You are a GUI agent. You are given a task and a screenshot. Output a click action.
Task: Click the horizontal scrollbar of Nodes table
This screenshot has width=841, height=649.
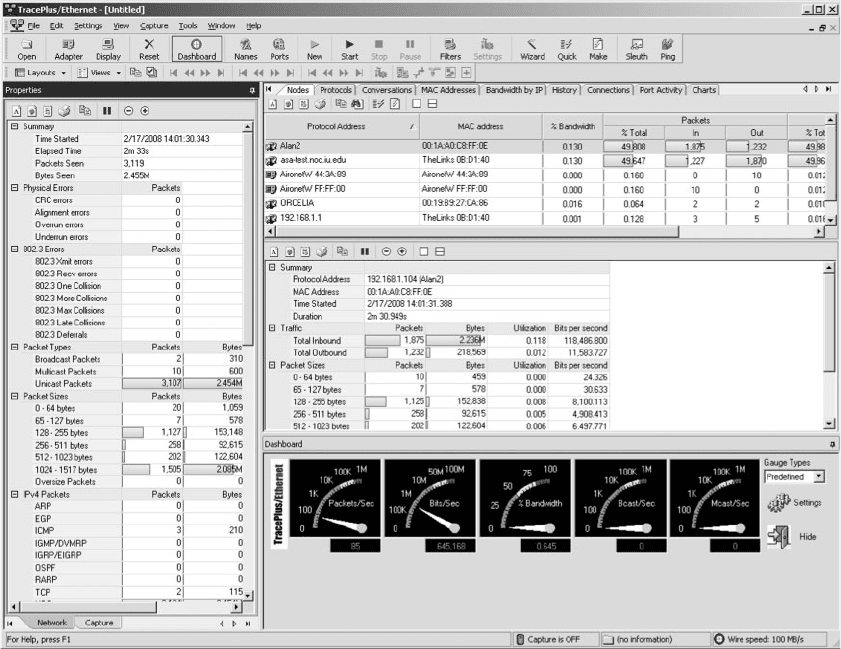pos(545,232)
